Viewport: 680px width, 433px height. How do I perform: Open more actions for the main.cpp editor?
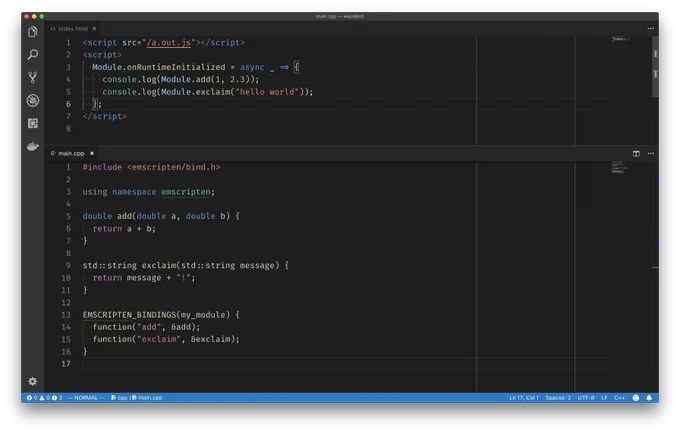click(651, 154)
